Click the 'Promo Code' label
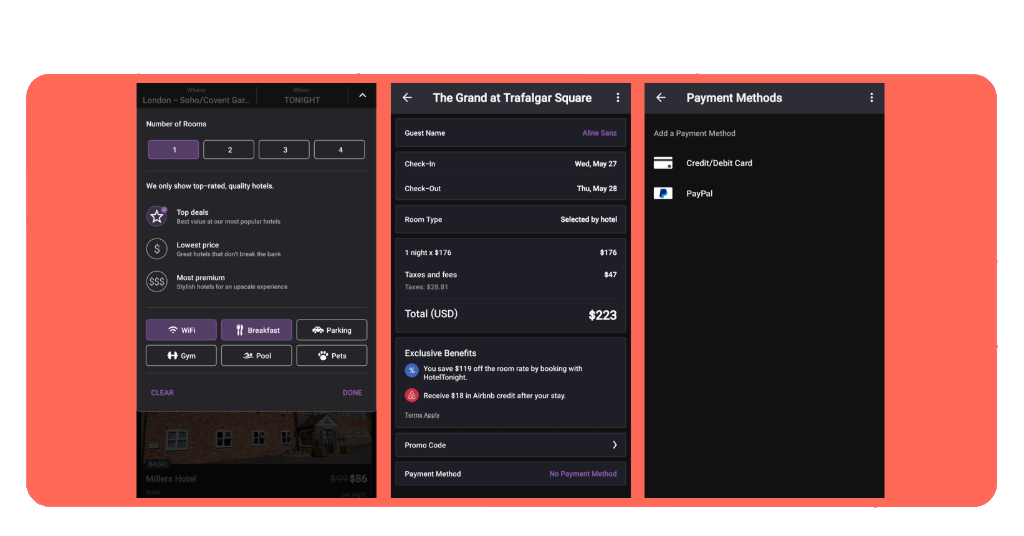This screenshot has width=1024, height=536. [x=425, y=445]
